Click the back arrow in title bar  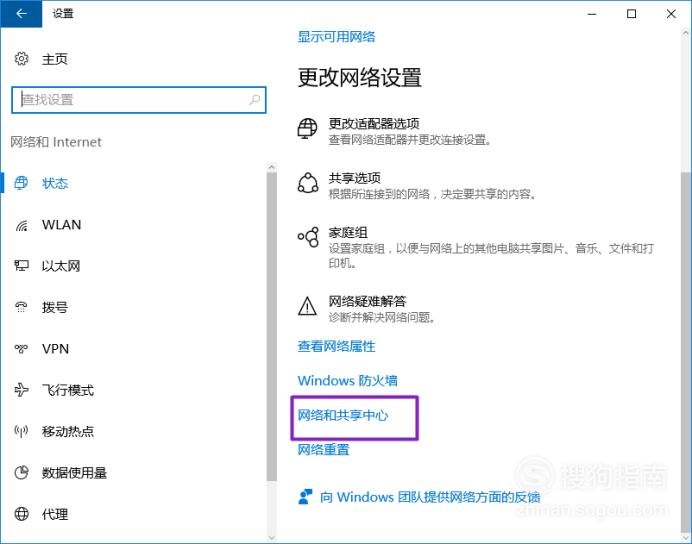click(x=21, y=14)
